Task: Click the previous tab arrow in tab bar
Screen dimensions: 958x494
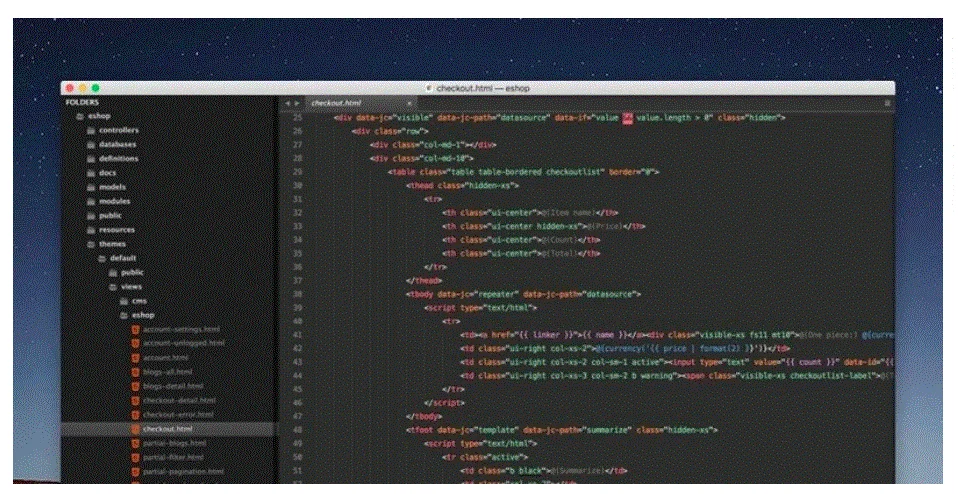Action: point(287,103)
